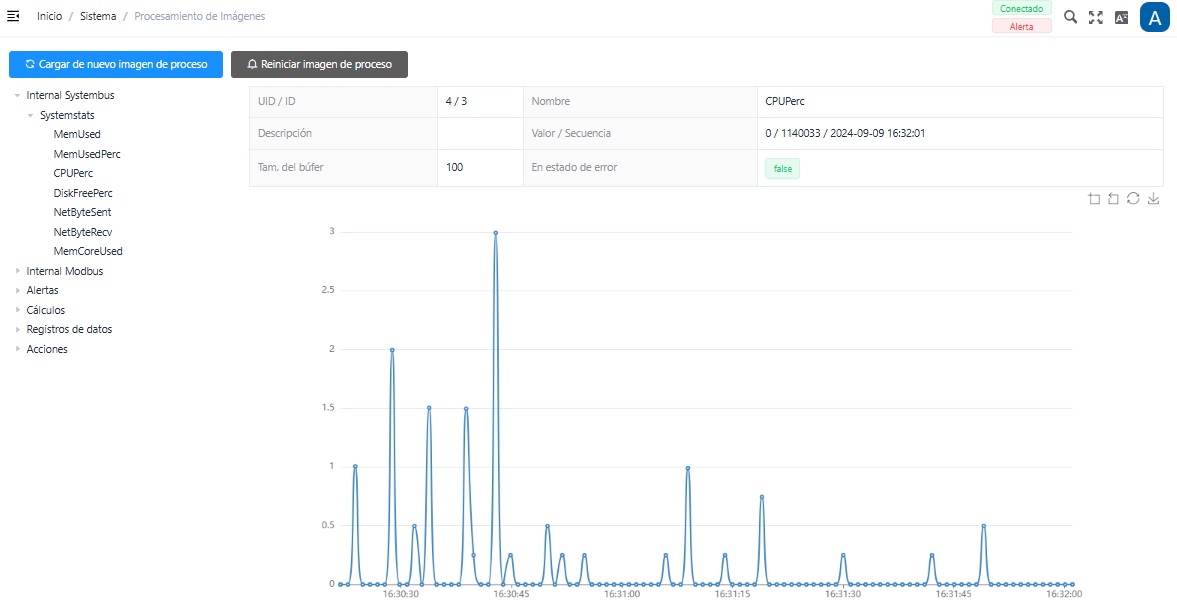Enter fullscreen using the expand arrows icon
The height and width of the screenshot is (609, 1177).
[1096, 17]
